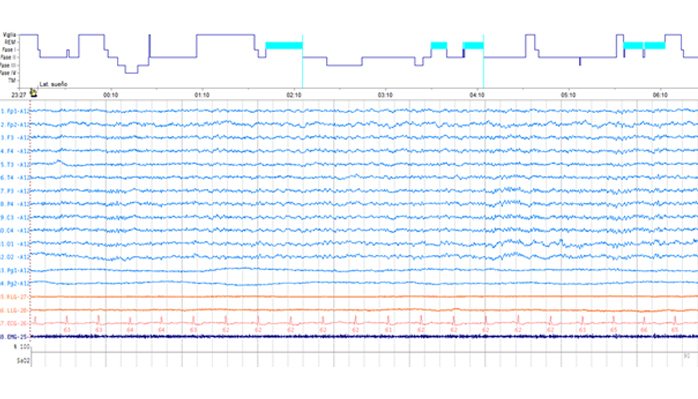The image size is (698, 399).
Task: Jump to 01:10 on the hypnogram timeline
Action: (x=202, y=95)
